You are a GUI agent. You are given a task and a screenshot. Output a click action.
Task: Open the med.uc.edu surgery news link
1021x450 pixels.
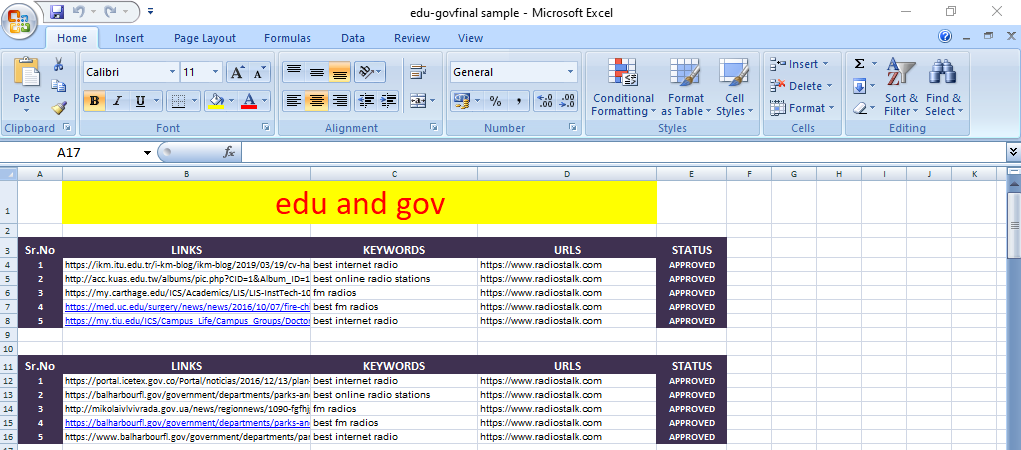coord(187,307)
